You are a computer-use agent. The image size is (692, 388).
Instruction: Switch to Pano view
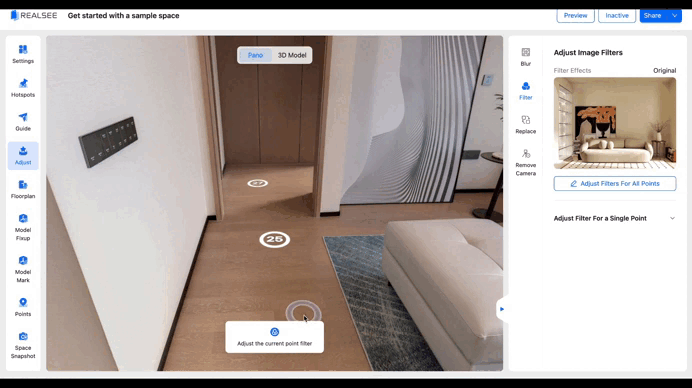tap(255, 55)
